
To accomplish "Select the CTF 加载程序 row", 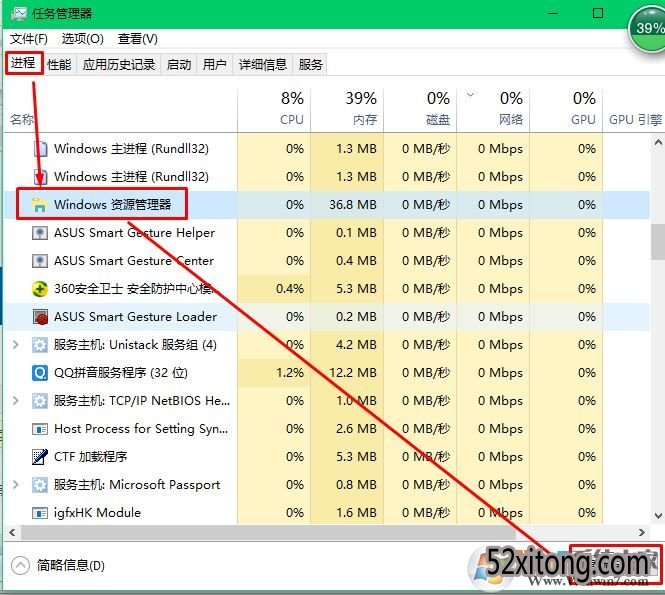I will (x=327, y=457).
